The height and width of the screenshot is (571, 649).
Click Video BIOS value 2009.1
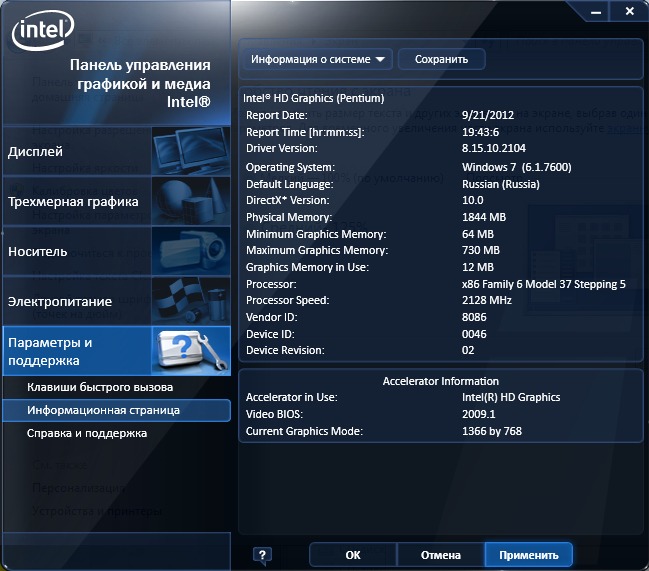tap(478, 414)
